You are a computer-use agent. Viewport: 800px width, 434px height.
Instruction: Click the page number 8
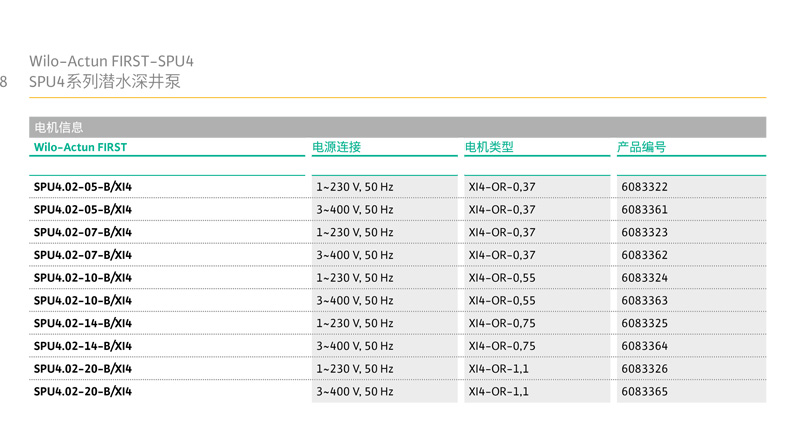[x=4, y=82]
